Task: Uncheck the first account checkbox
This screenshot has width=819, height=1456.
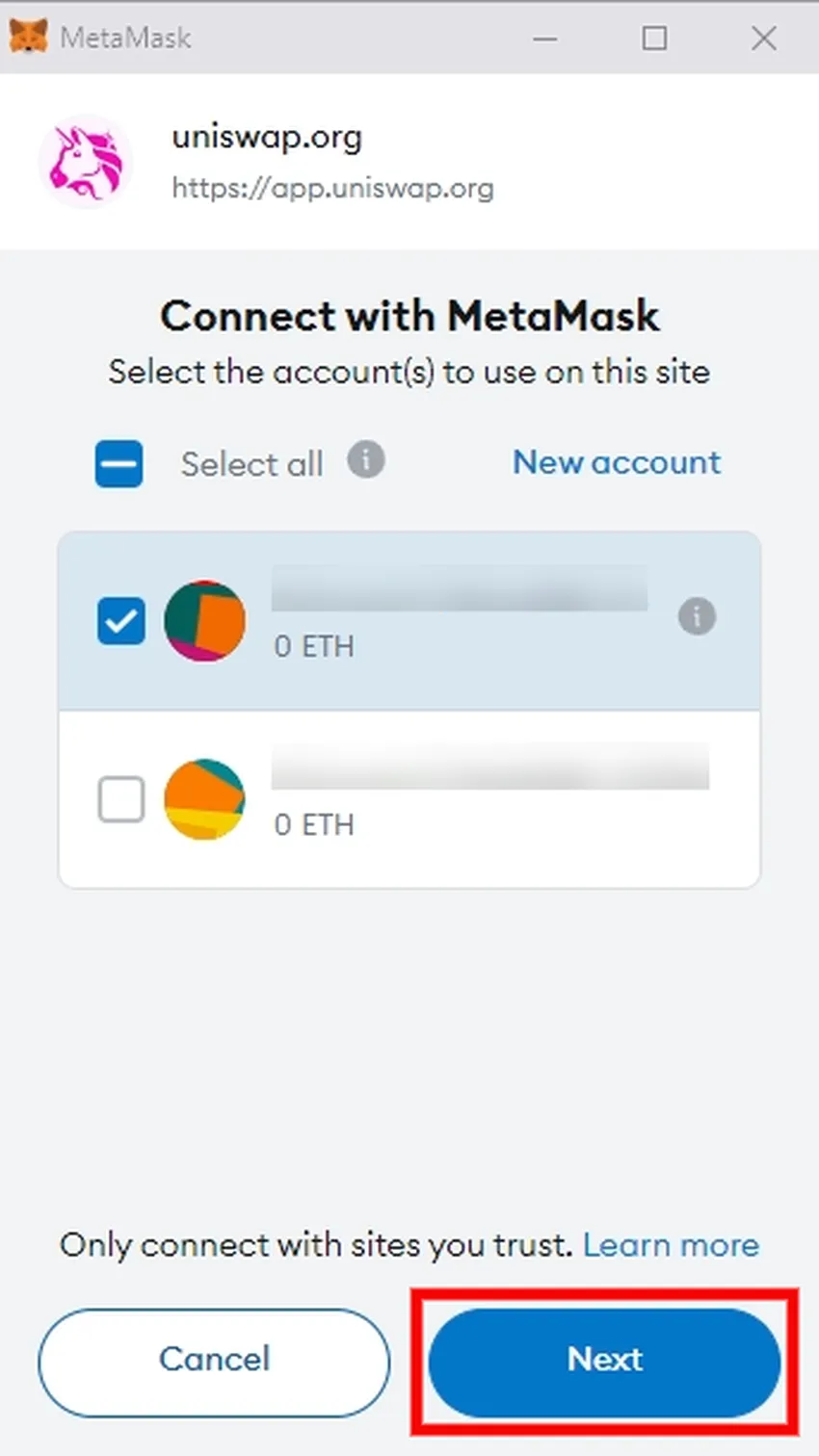Action: click(x=121, y=620)
